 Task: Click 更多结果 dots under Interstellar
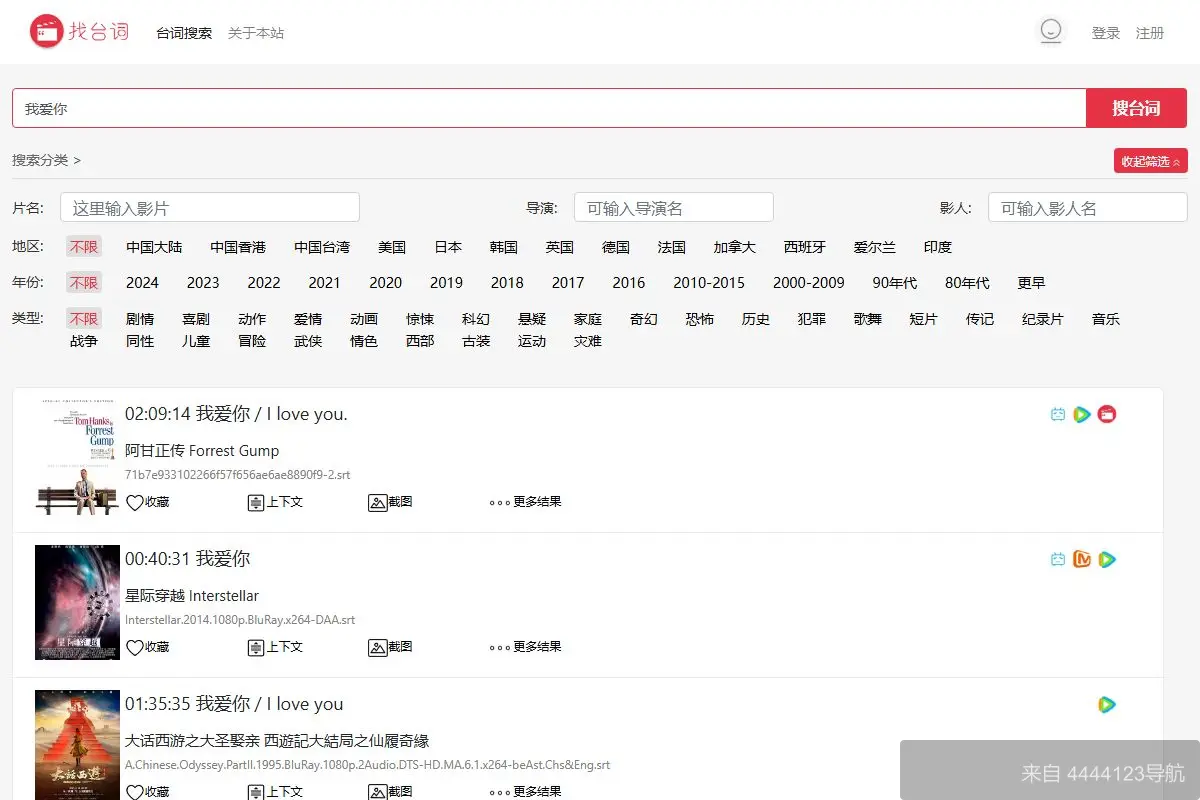tap(500, 648)
